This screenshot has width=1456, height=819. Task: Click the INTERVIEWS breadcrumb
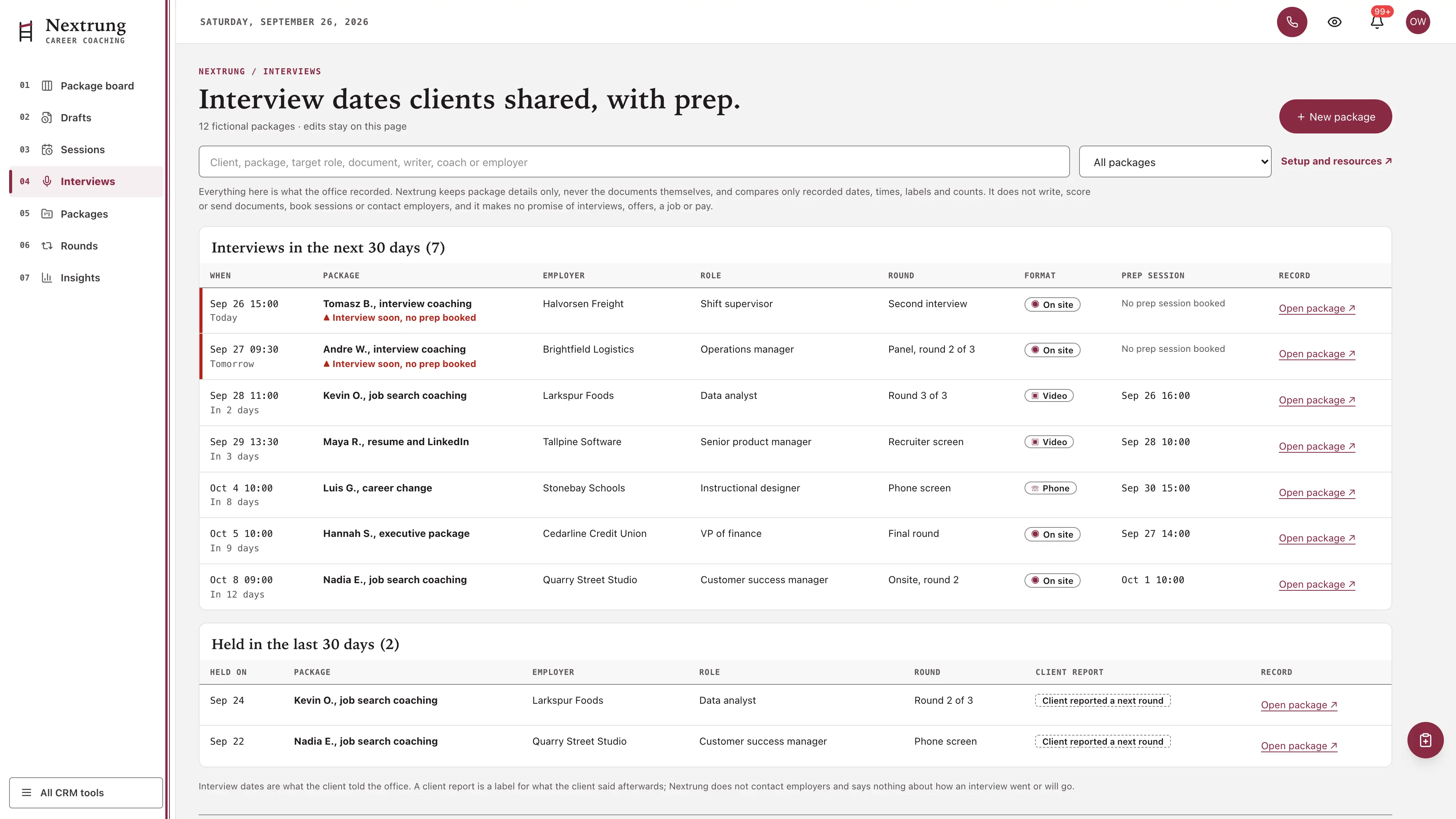[x=292, y=72]
